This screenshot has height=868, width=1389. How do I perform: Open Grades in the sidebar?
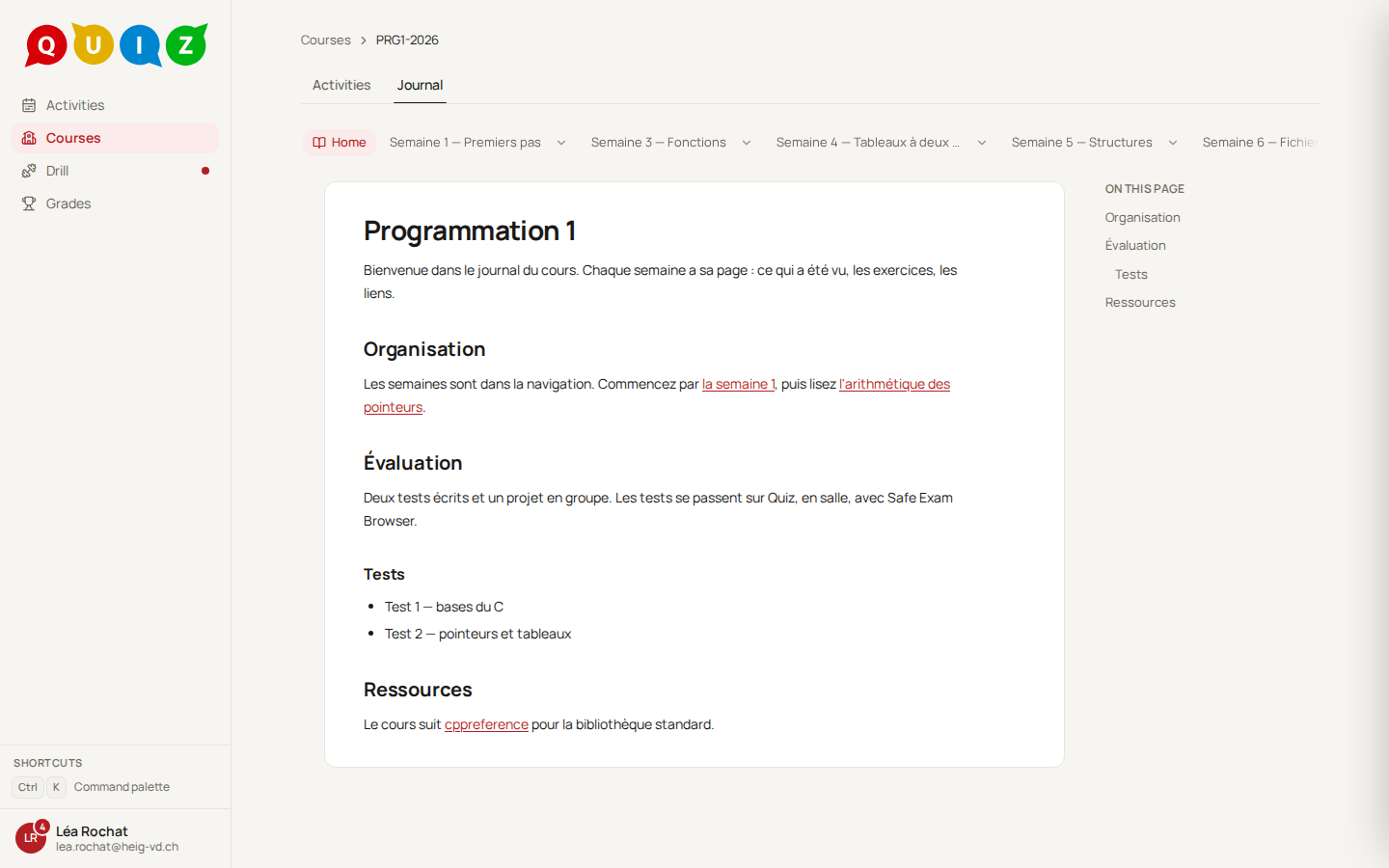(x=116, y=203)
